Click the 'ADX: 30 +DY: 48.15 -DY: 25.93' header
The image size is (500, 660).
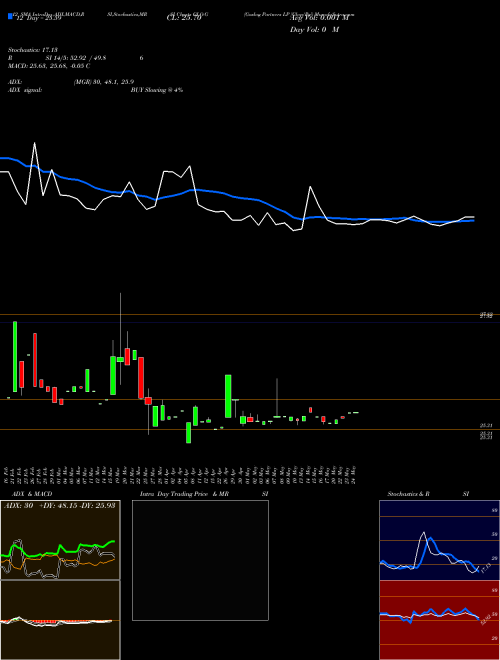[x=60, y=506]
